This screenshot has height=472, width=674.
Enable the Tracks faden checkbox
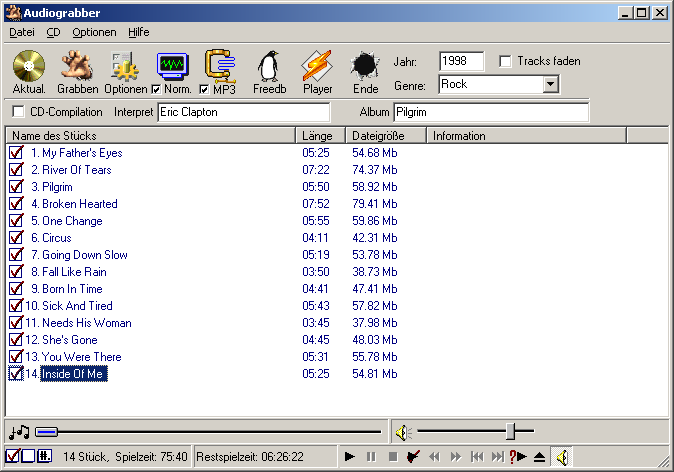[x=505, y=61]
